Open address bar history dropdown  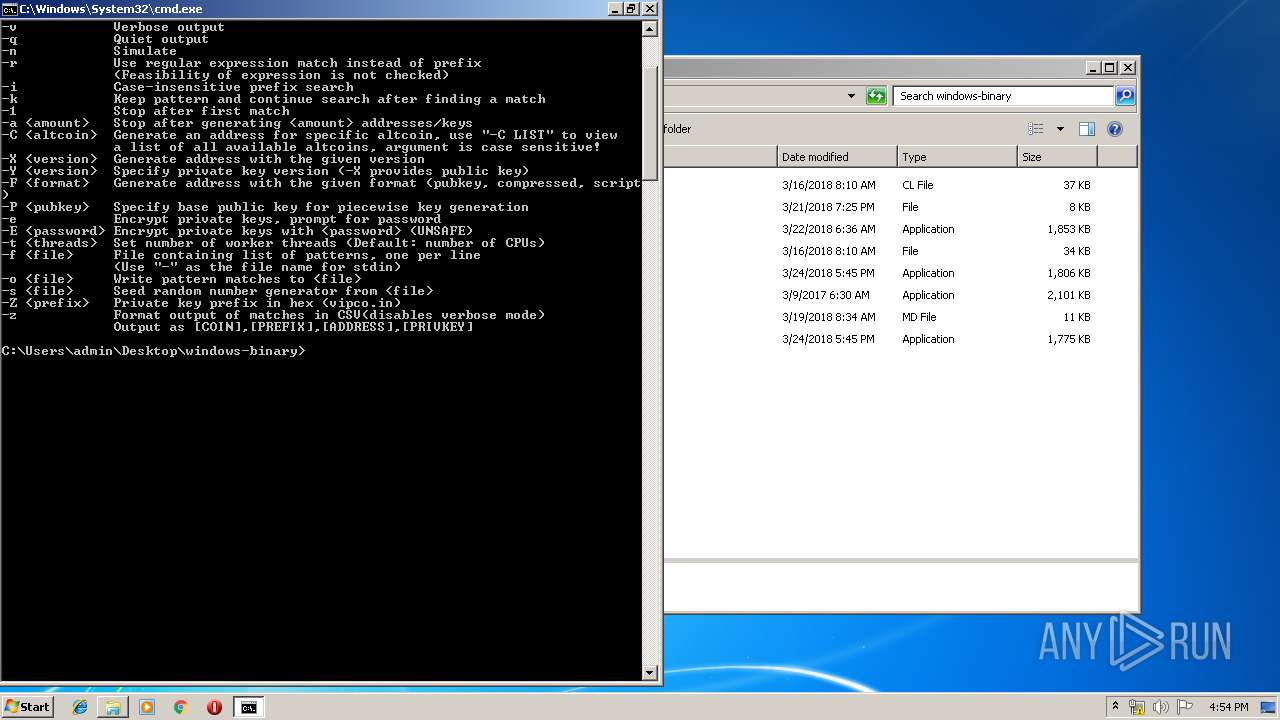(851, 96)
